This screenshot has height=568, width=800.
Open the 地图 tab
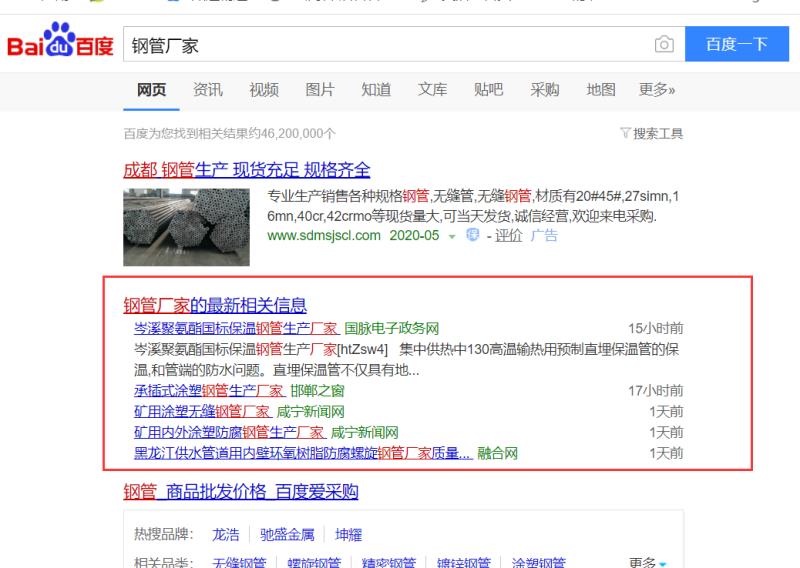(601, 90)
